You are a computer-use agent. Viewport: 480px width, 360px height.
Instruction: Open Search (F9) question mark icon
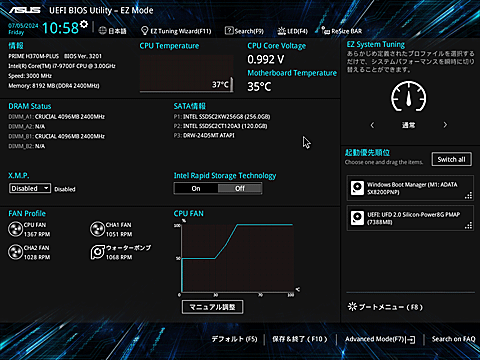coord(229,31)
